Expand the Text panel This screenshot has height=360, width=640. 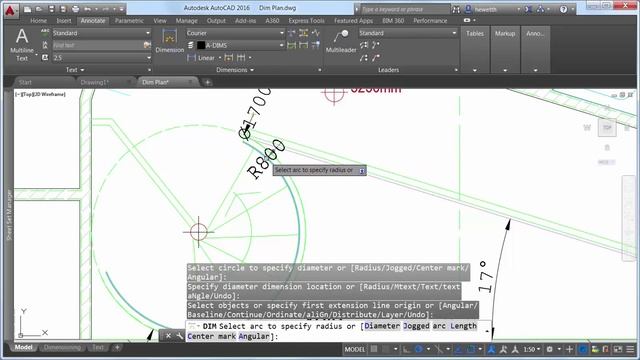75,70
